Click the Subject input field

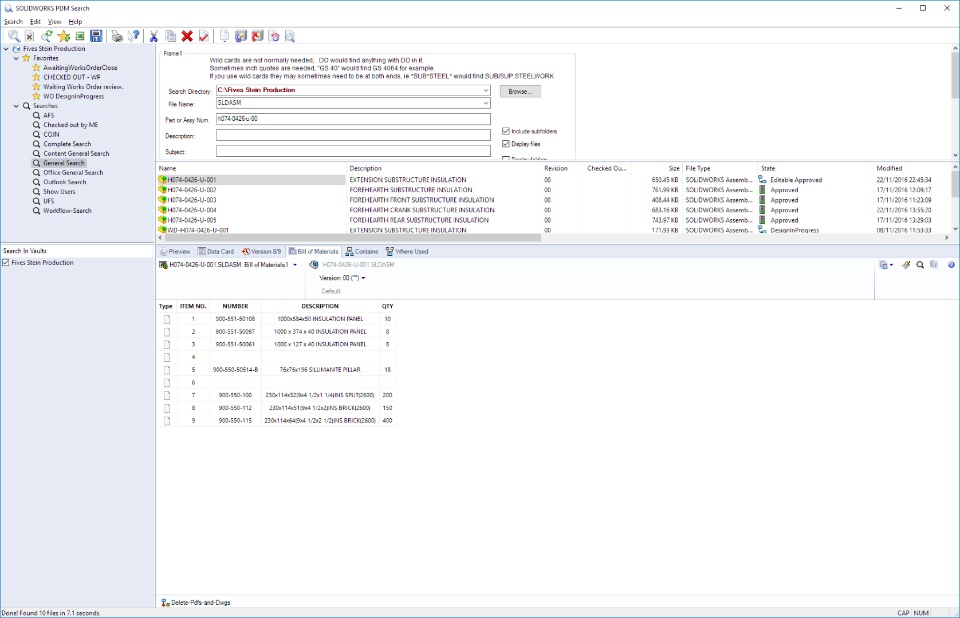pos(353,151)
